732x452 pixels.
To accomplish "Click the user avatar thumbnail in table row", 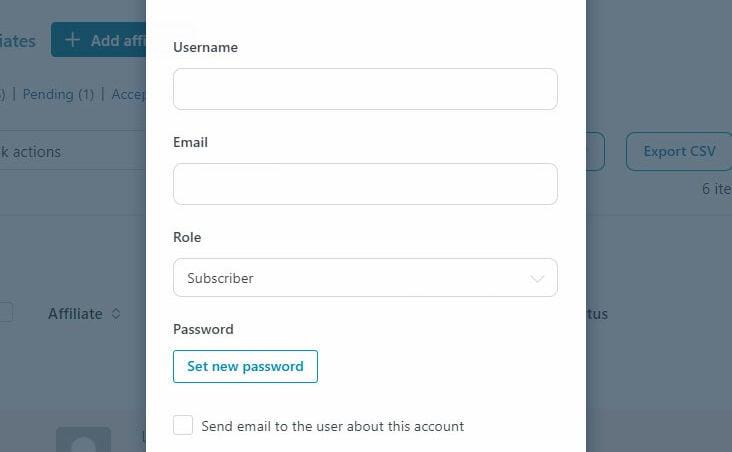I will pyautogui.click(x=84, y=439).
